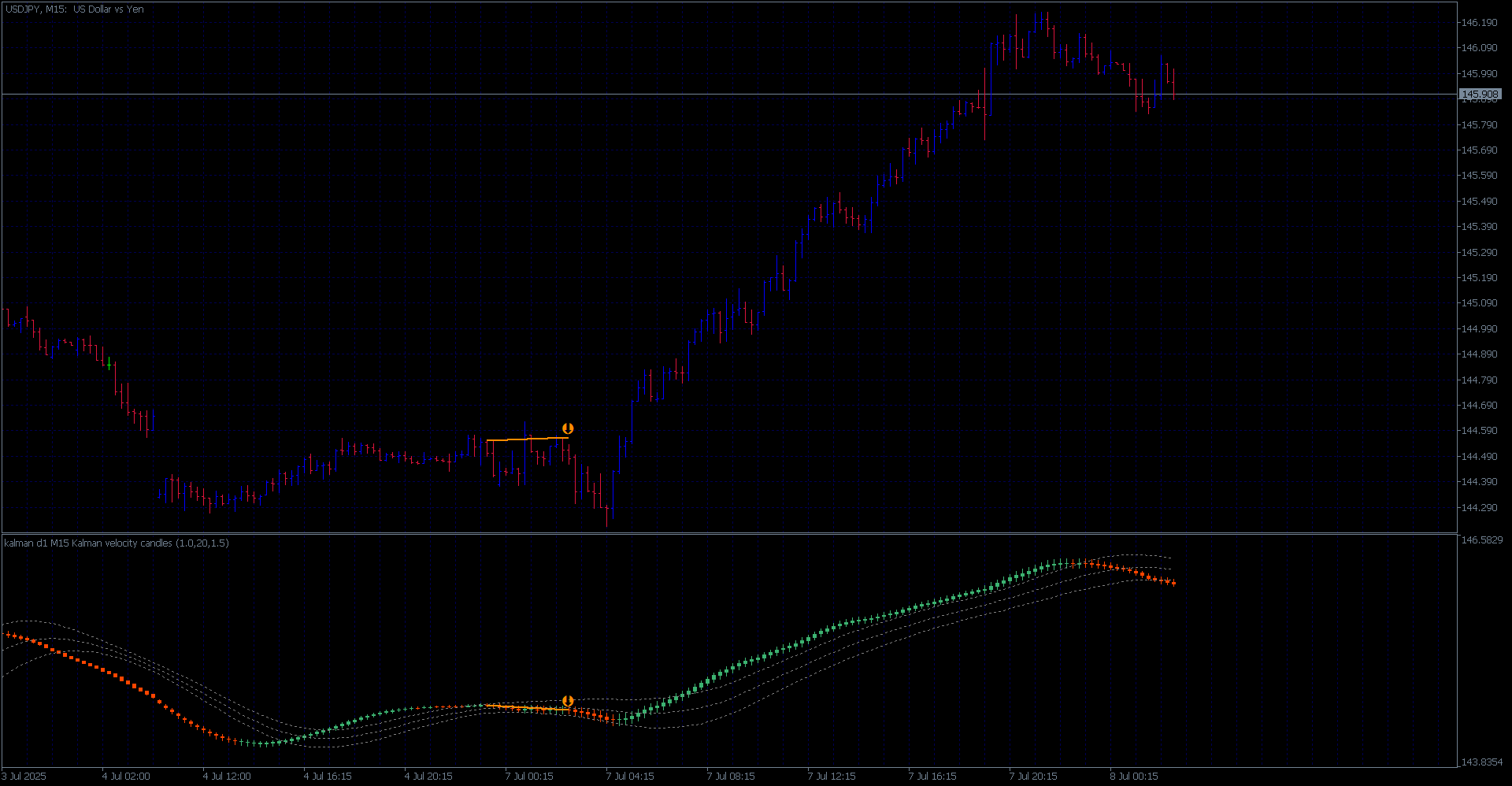Click the "7 Jul 16:15" time label

click(932, 777)
